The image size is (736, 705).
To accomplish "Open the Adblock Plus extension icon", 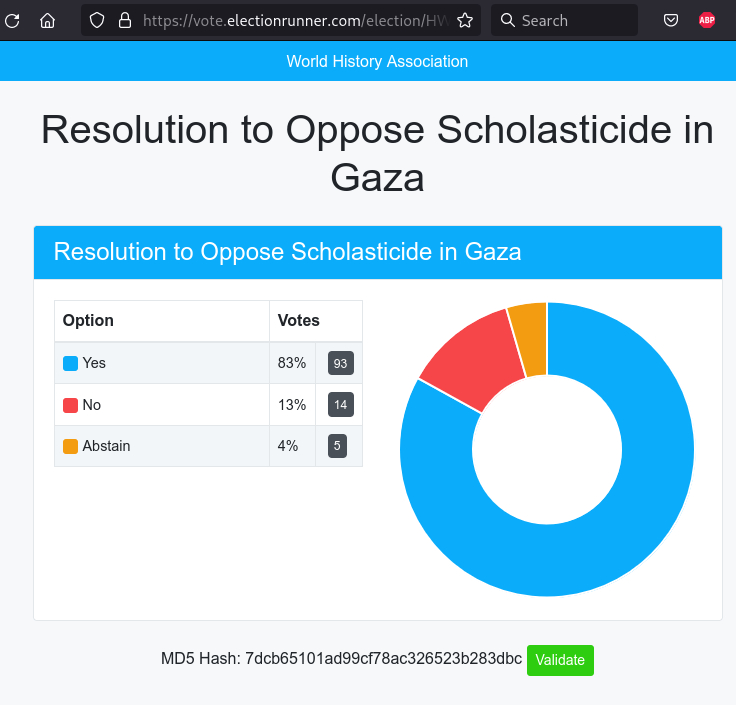I will coord(707,20).
